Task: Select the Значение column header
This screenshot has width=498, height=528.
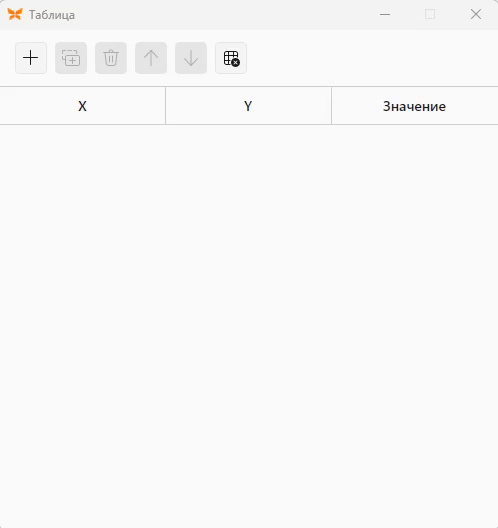Action: (x=414, y=106)
